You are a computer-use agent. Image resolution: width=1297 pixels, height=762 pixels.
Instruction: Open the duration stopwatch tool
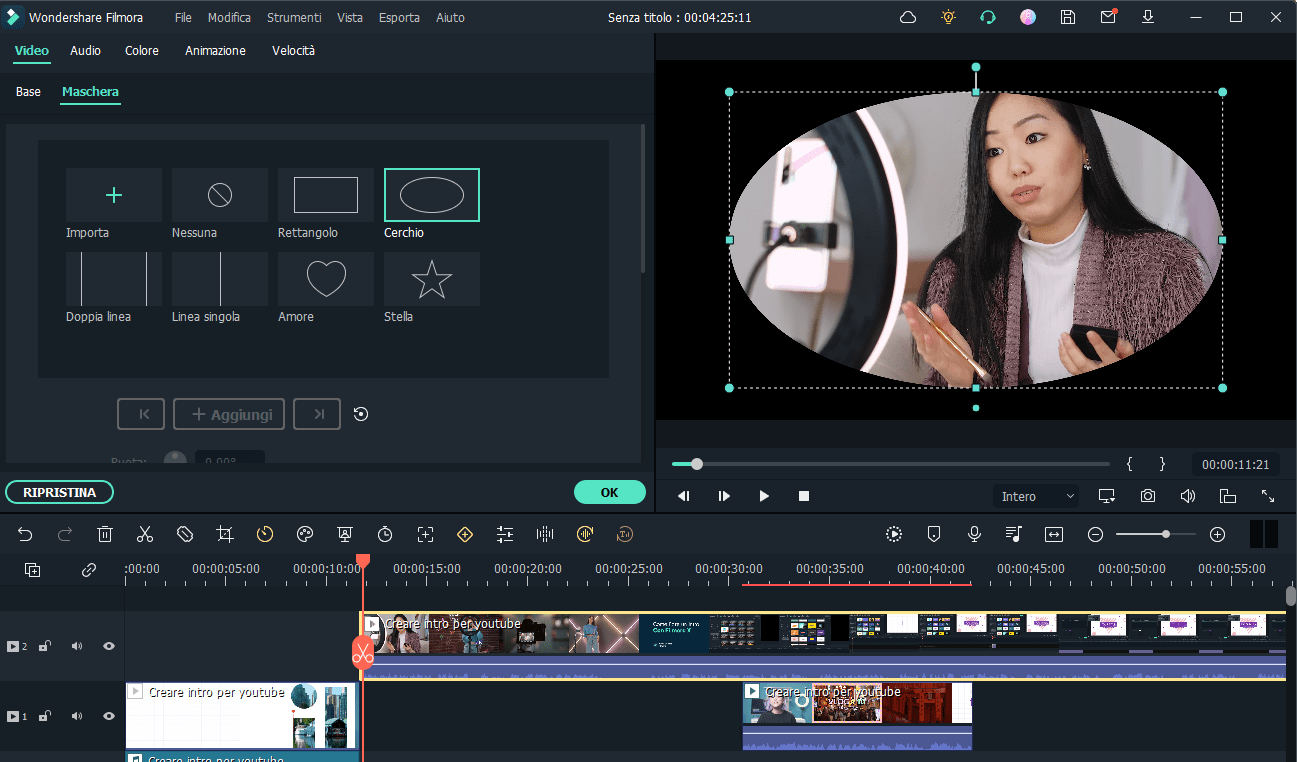pyautogui.click(x=385, y=535)
